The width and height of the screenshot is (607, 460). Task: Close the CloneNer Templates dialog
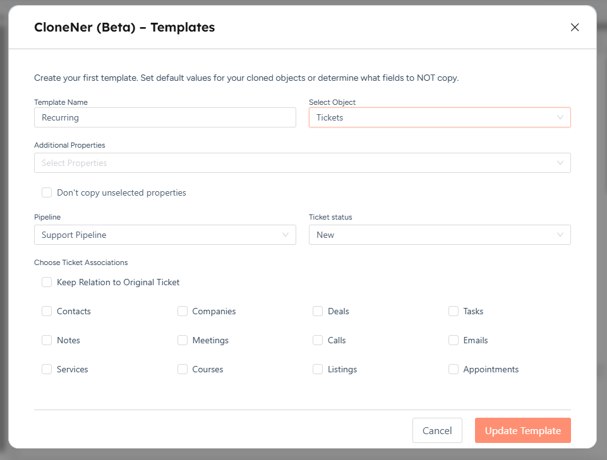(574, 27)
